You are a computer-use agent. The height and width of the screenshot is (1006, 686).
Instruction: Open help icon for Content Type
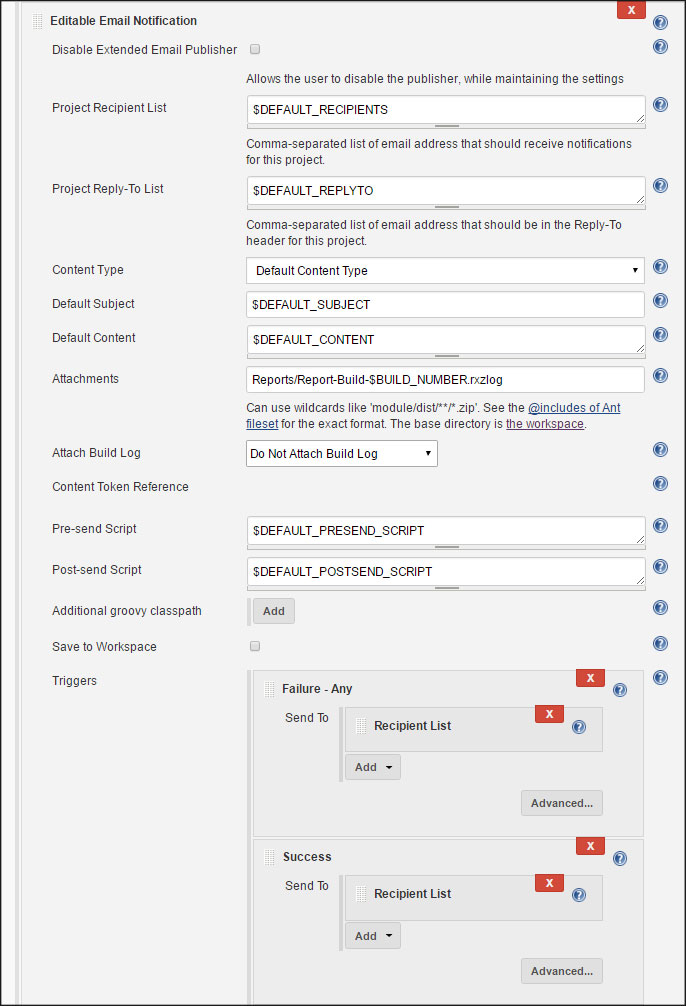[660, 266]
